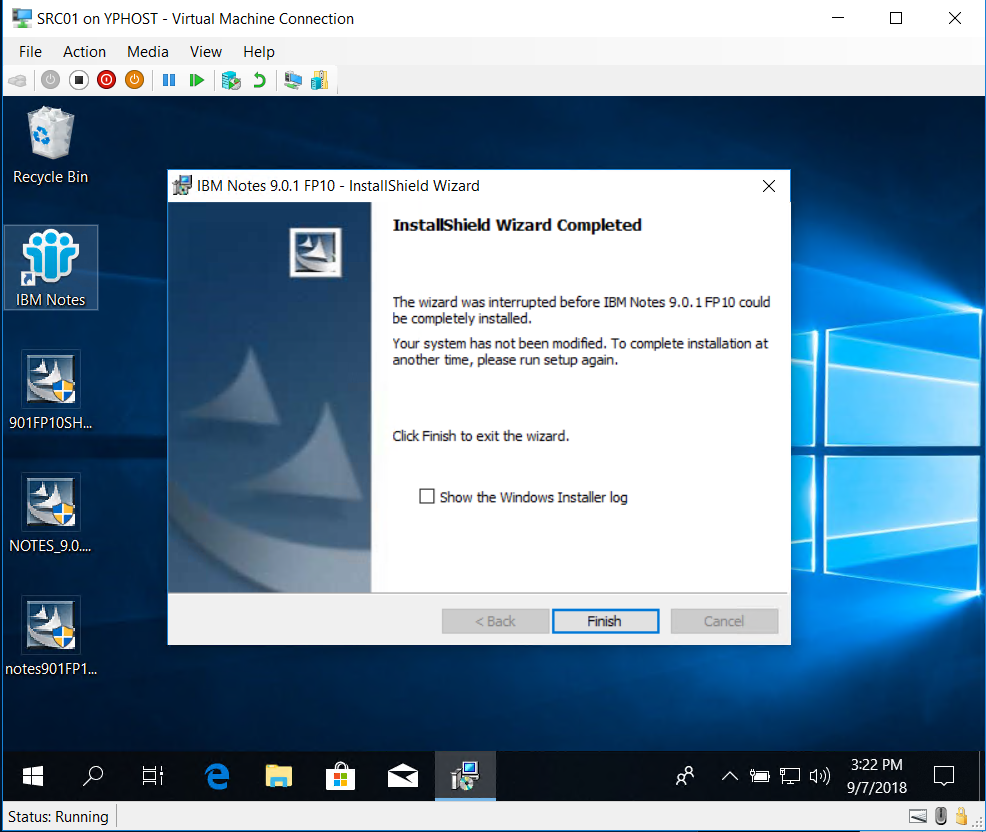
Task: Select the notes901FP1 installer icon
Action: [51, 636]
